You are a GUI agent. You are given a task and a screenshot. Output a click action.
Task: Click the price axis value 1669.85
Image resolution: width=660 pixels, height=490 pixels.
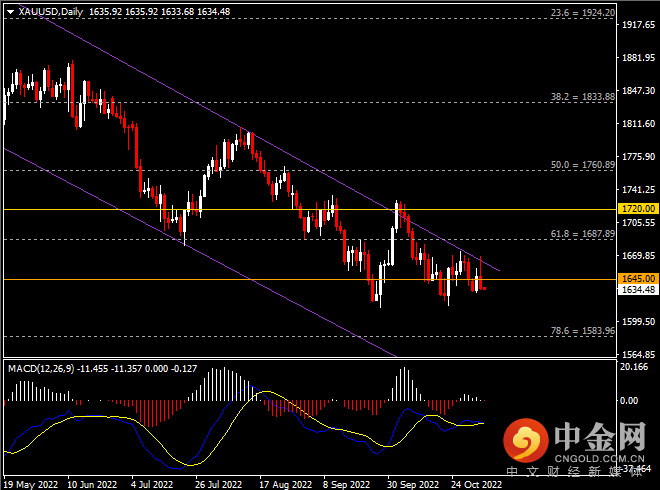(x=639, y=256)
